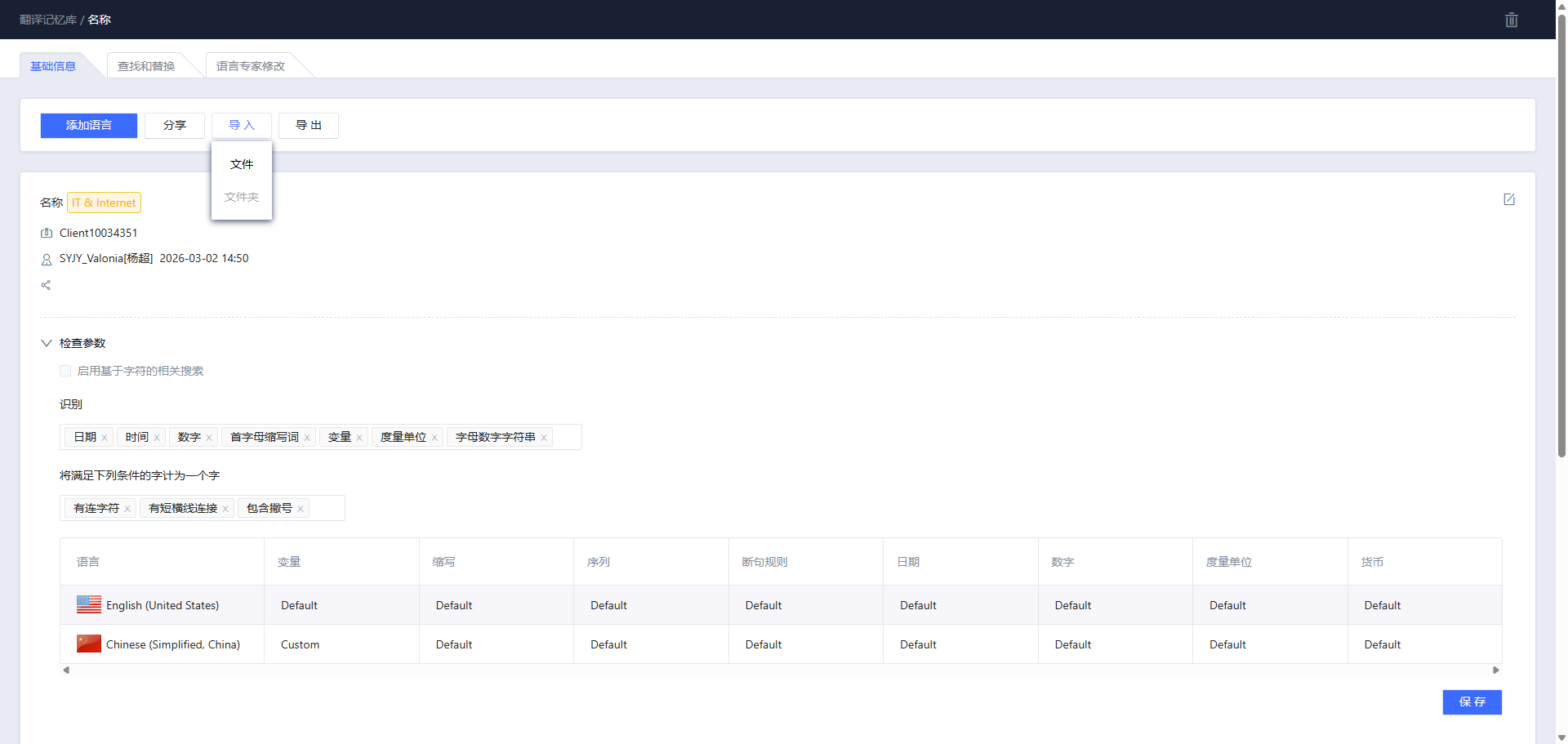Delete the translation memory via the trash icon
The width and height of the screenshot is (1568, 744).
click(1511, 20)
